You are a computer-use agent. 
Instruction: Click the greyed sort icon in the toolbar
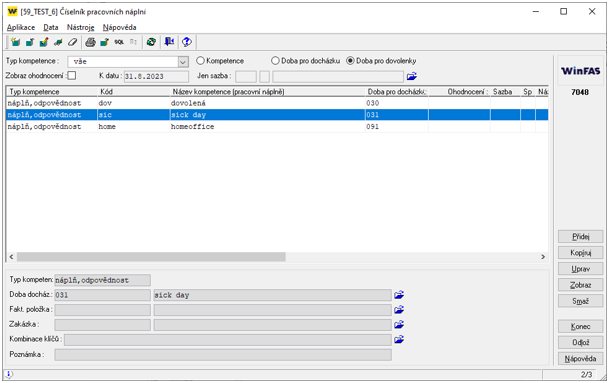click(x=133, y=42)
